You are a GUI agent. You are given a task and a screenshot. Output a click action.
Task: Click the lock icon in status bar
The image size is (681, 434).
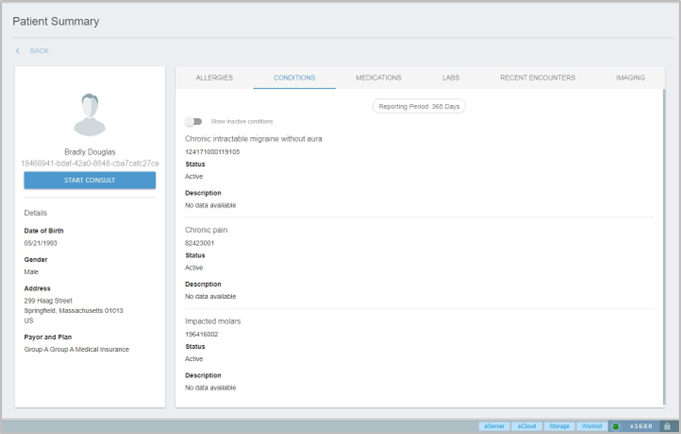[667, 426]
